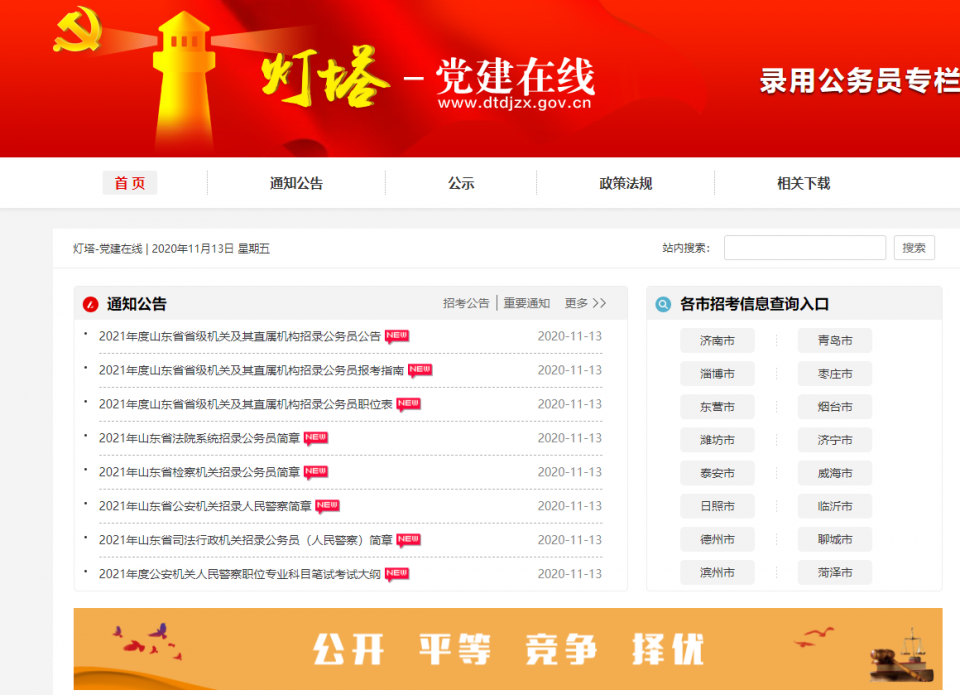Click the blue magnifier icon beside 各市招考信息查询入口

point(663,304)
